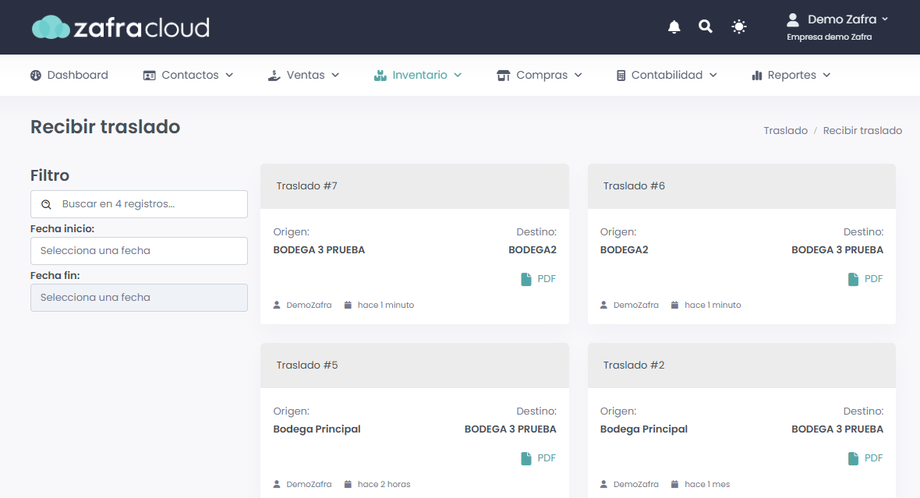Click the PDF file icon on Traslado #5
Image resolution: width=920 pixels, height=498 pixels.
tap(526, 459)
